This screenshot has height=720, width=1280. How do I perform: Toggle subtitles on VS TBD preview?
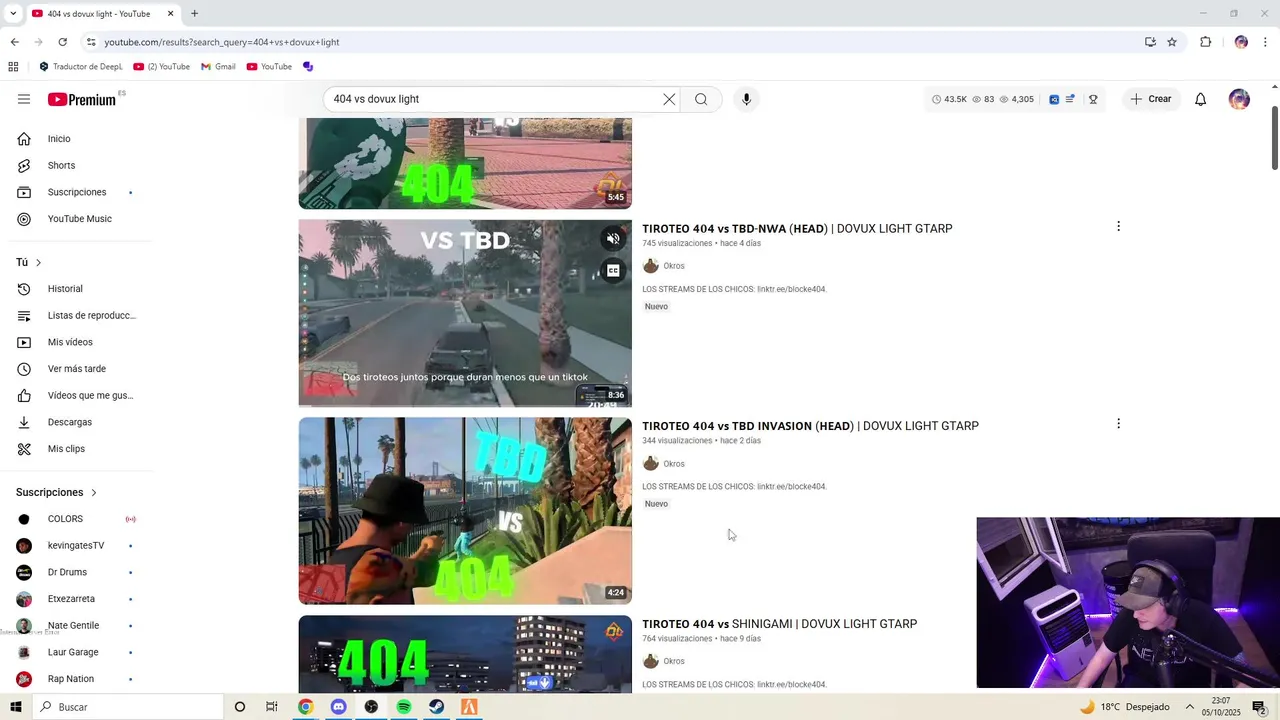pos(613,271)
